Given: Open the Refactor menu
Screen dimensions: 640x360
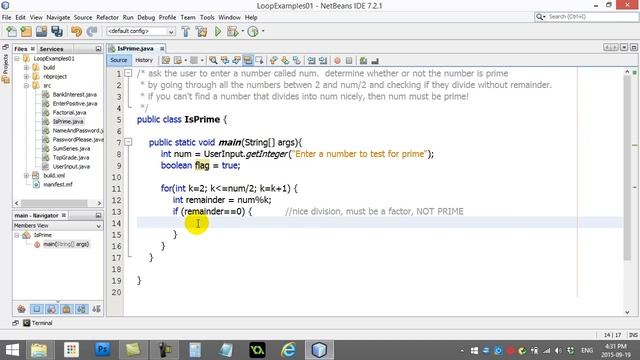Looking at the screenshot, I should coord(107,17).
